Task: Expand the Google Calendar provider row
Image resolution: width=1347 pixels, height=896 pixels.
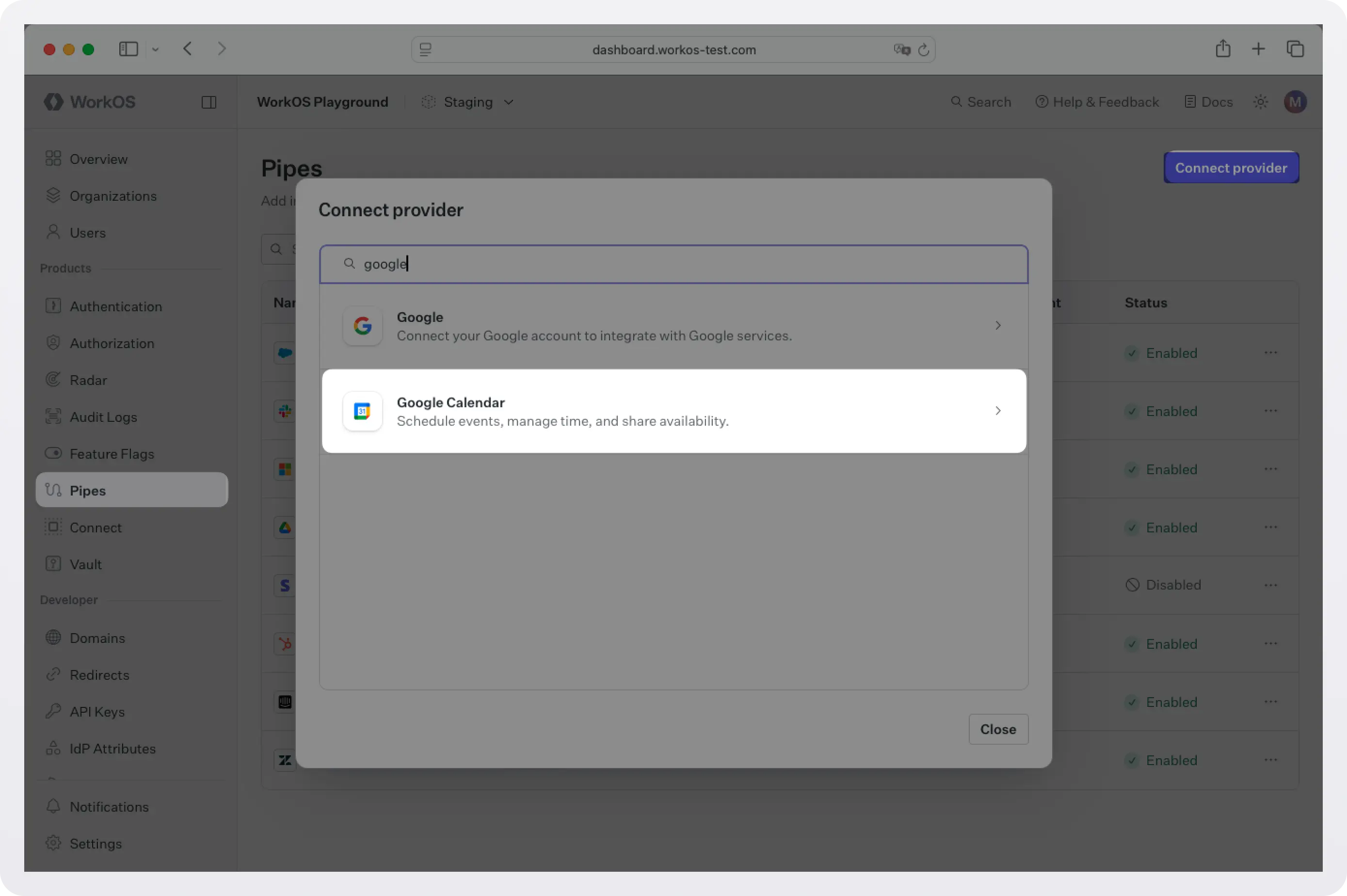Action: (x=998, y=411)
